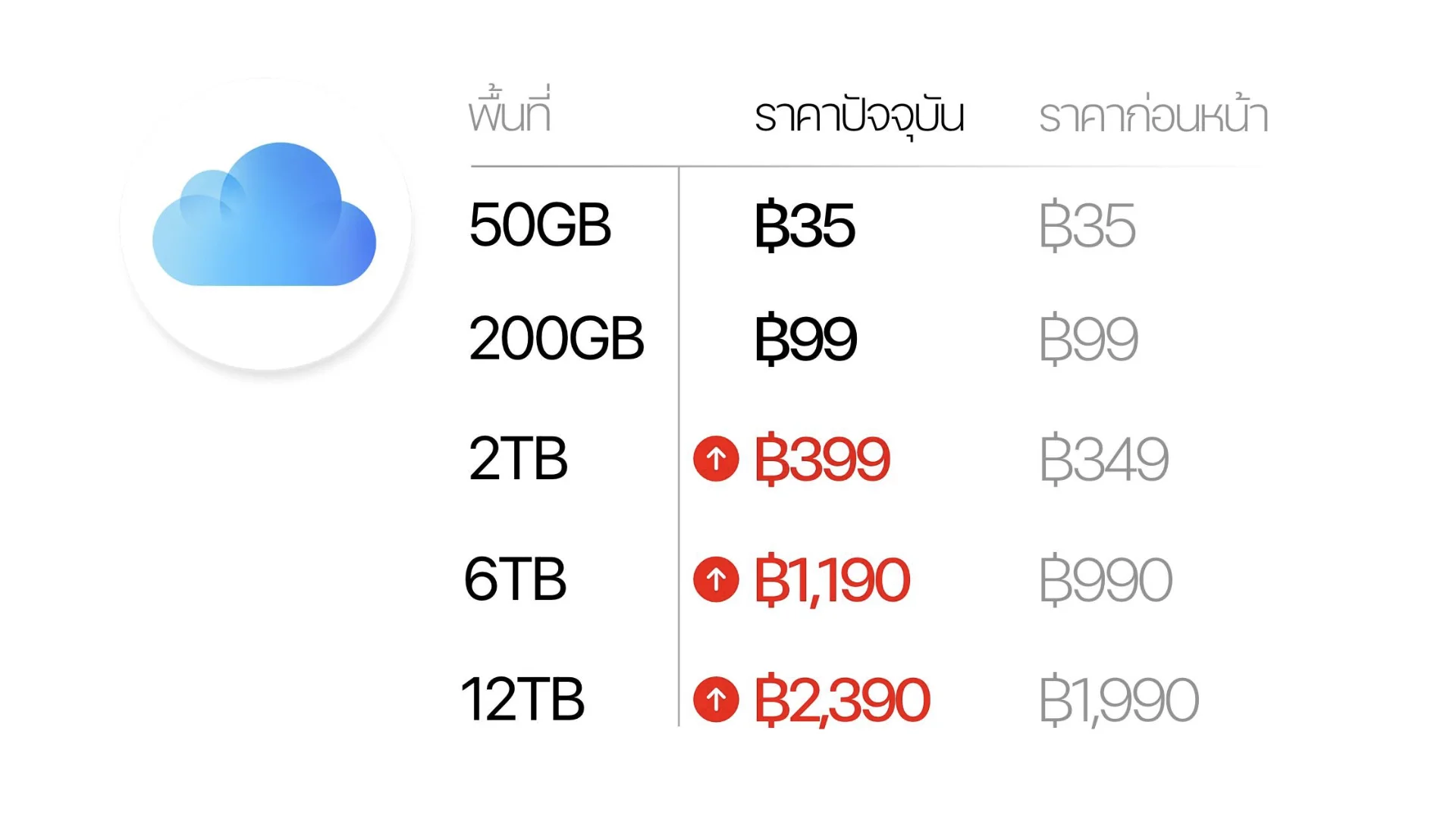1456x819 pixels.
Task: Select the ราคาปัจจุบัน column header
Action: (859, 118)
